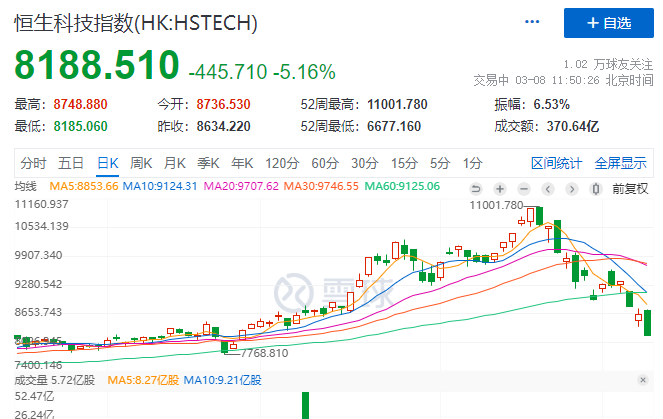
Task: Switch to 五日 five-day chart tab
Action: tap(70, 163)
